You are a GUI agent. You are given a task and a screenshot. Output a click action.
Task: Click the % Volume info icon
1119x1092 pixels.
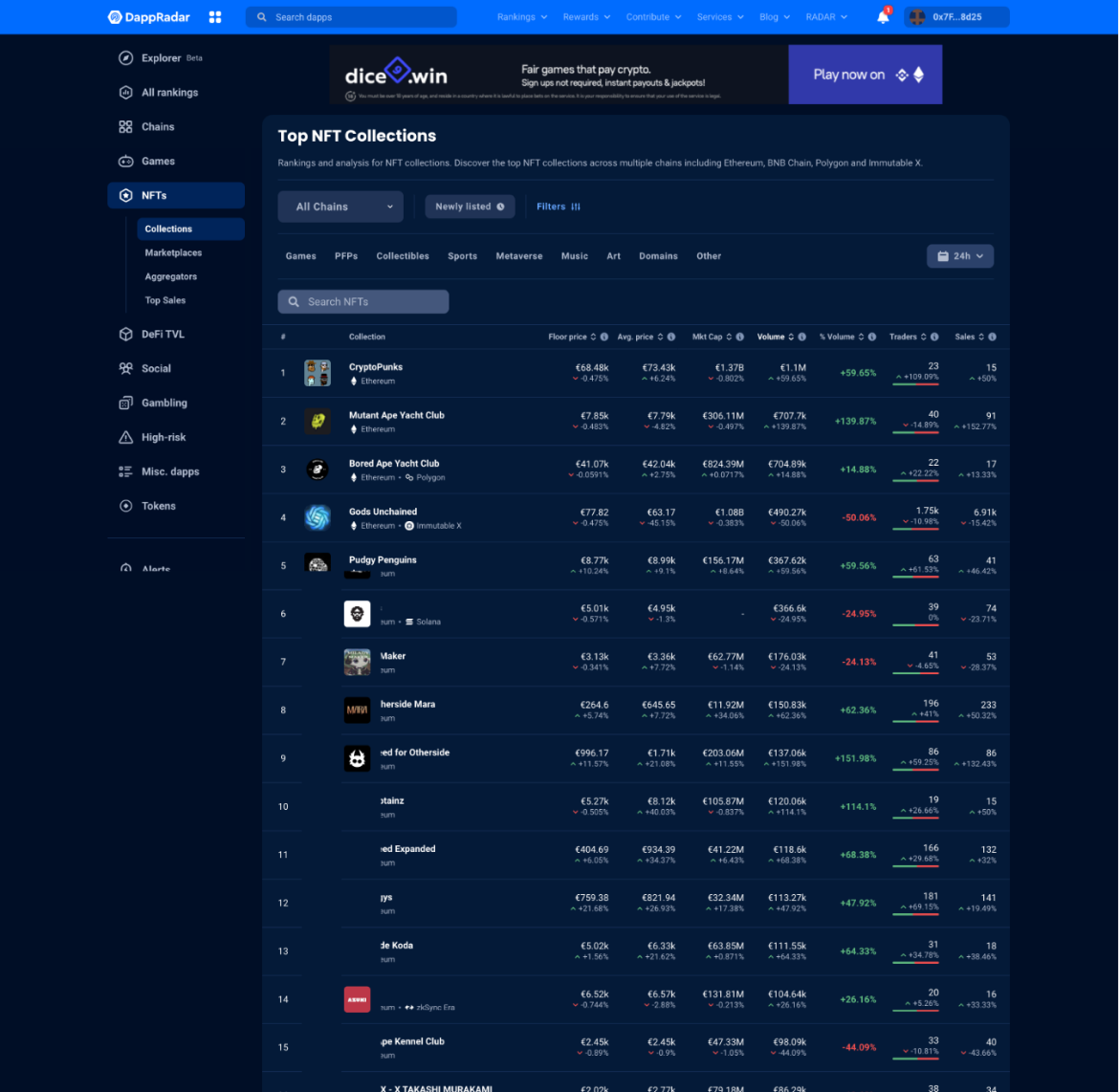pos(872,337)
